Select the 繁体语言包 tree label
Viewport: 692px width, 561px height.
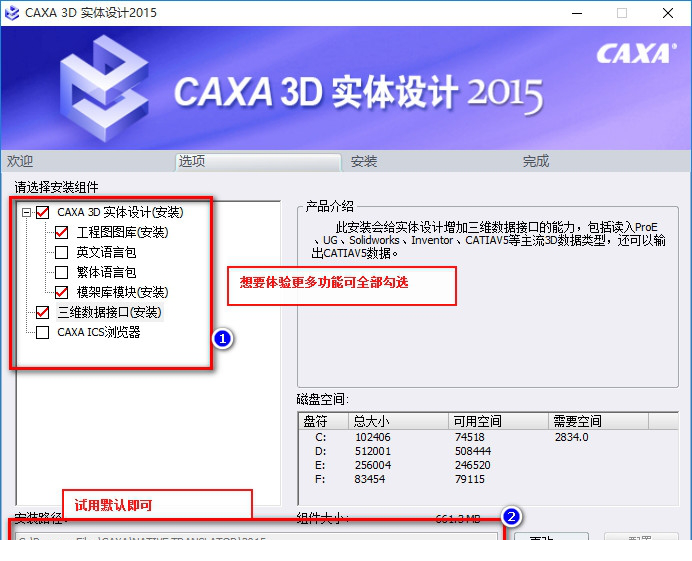pyautogui.click(x=106, y=272)
